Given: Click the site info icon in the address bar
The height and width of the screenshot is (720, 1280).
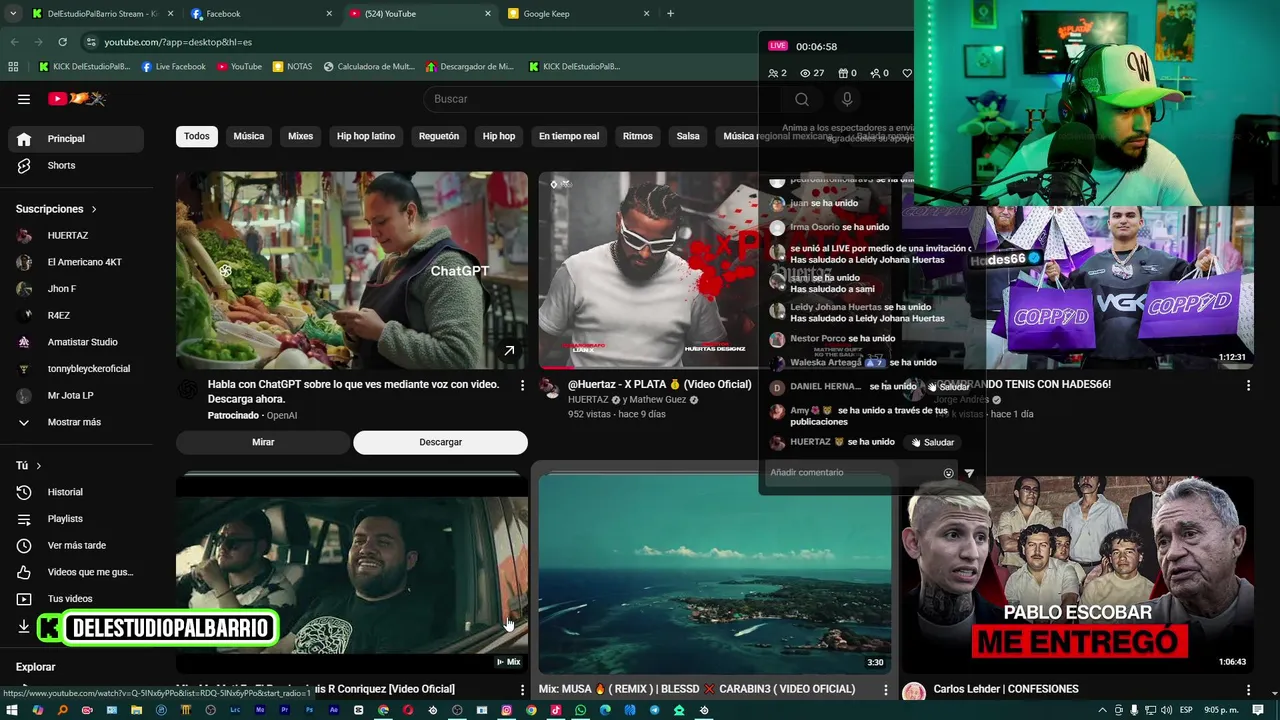Looking at the screenshot, I should pos(91,42).
